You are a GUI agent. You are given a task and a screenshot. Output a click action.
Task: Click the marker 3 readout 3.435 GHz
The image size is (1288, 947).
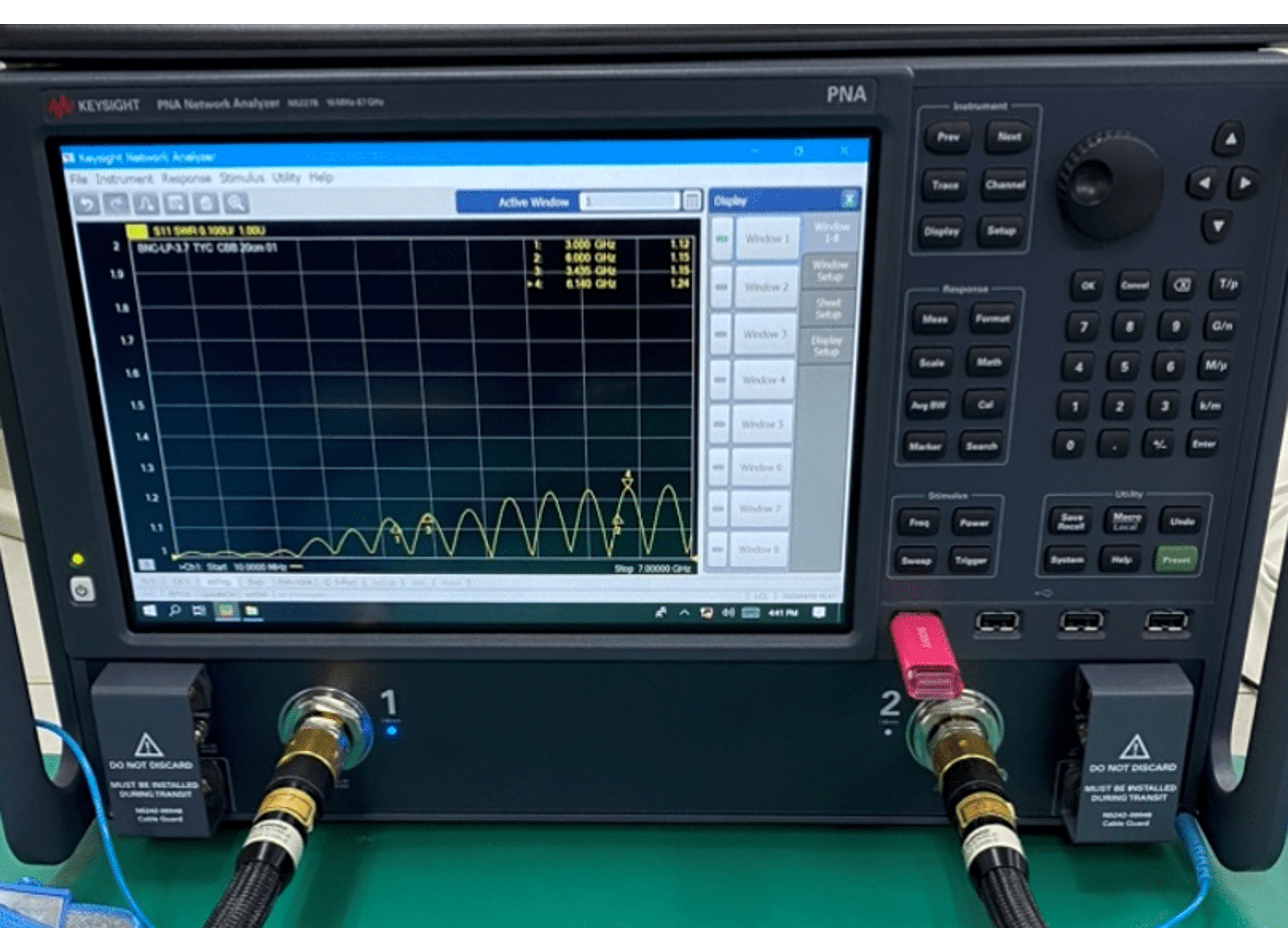tap(590, 271)
